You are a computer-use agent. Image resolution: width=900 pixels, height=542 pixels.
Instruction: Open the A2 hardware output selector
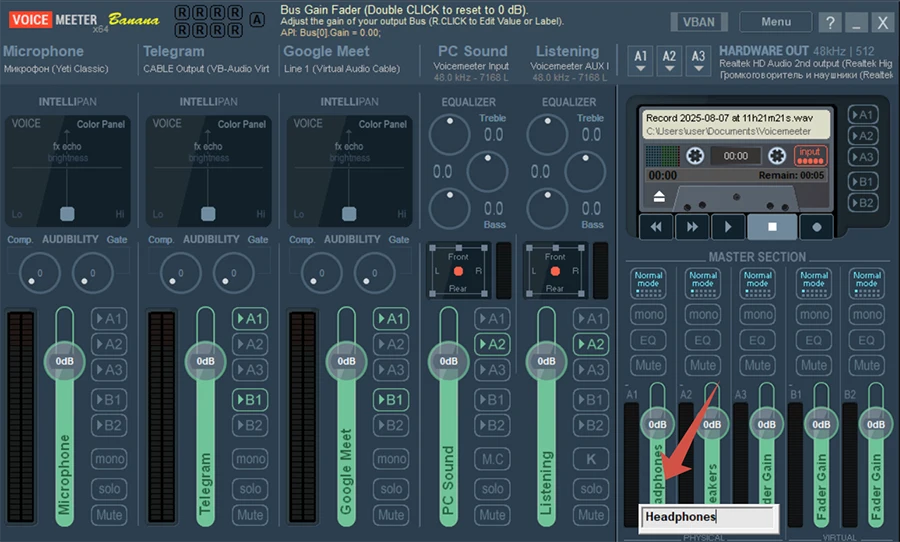(x=669, y=59)
